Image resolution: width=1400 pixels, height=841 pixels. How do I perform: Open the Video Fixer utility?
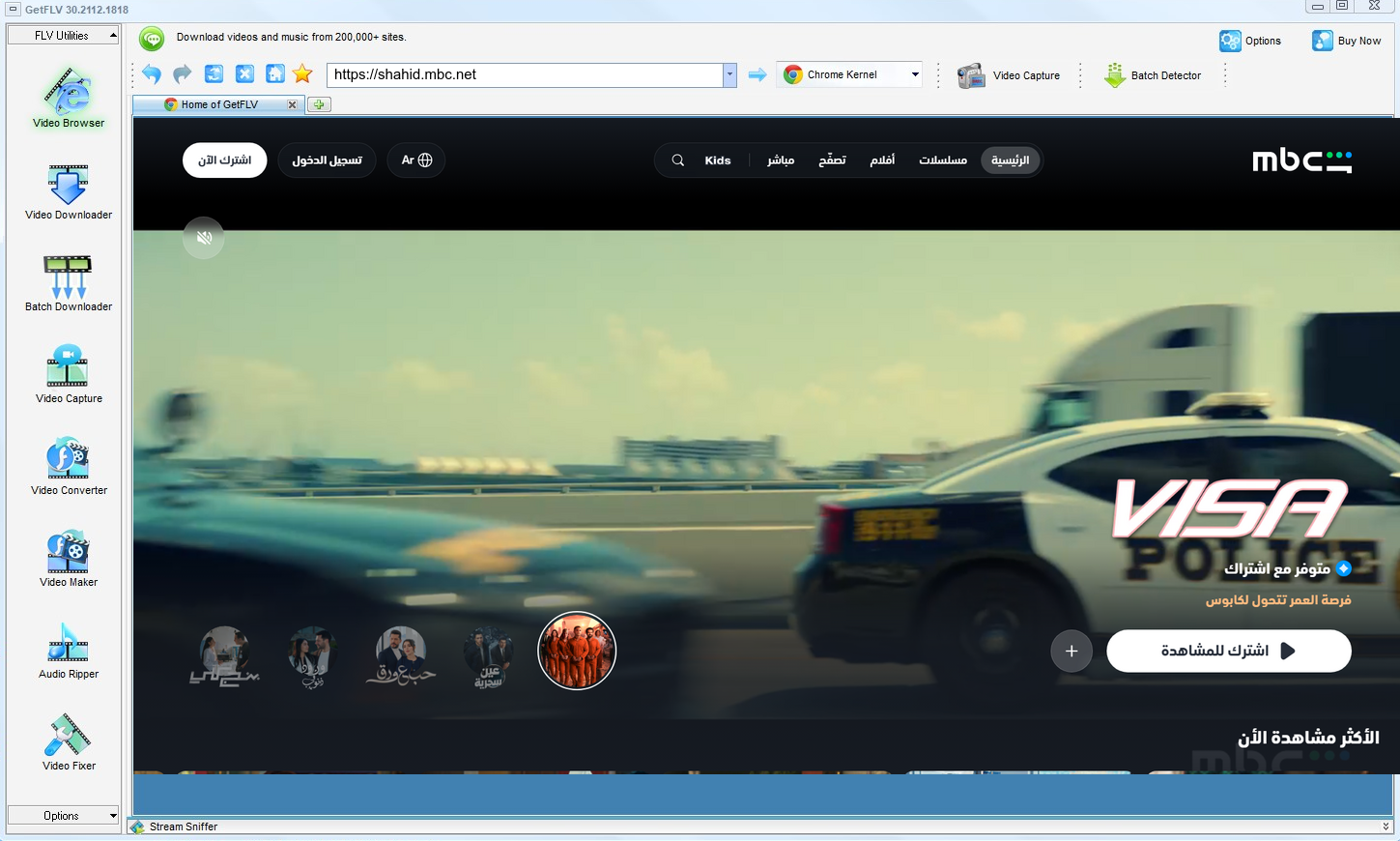(69, 742)
